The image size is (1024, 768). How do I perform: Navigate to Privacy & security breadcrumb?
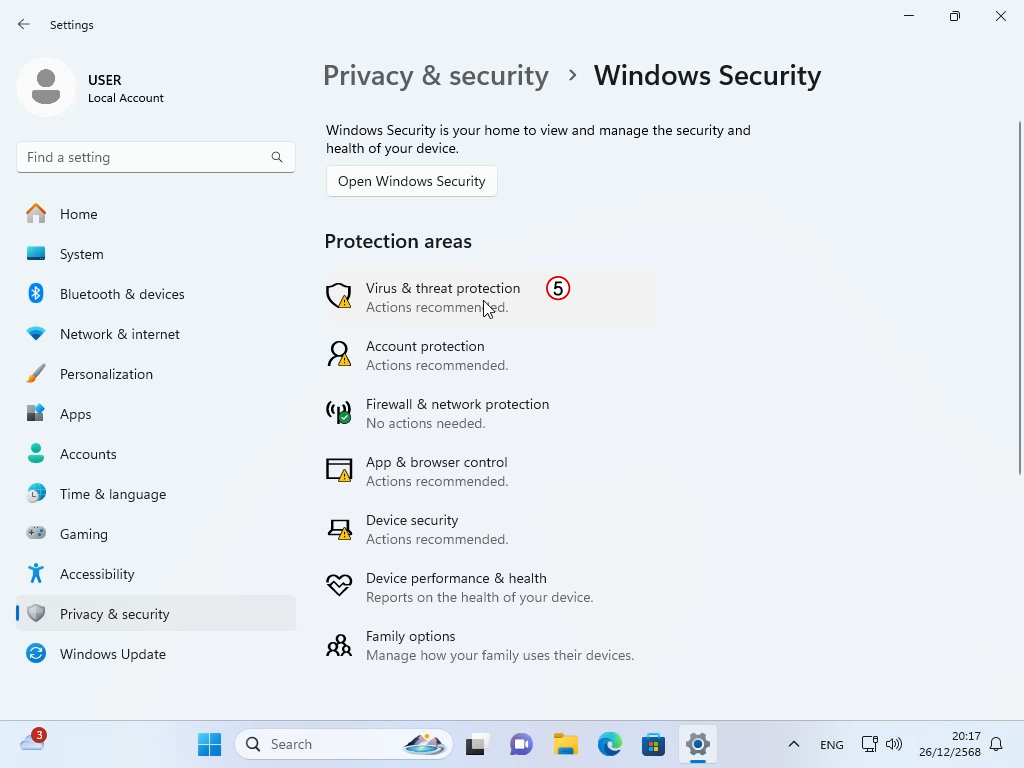pyautogui.click(x=435, y=76)
